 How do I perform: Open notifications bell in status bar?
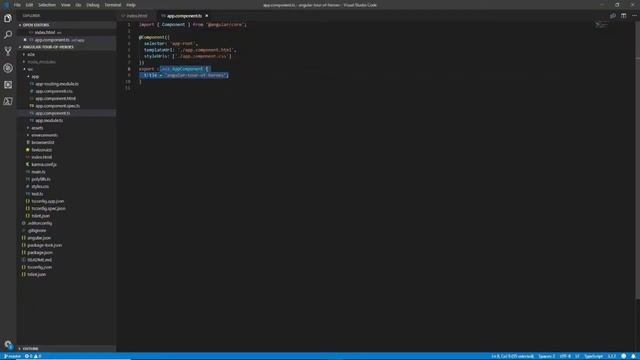[633, 356]
